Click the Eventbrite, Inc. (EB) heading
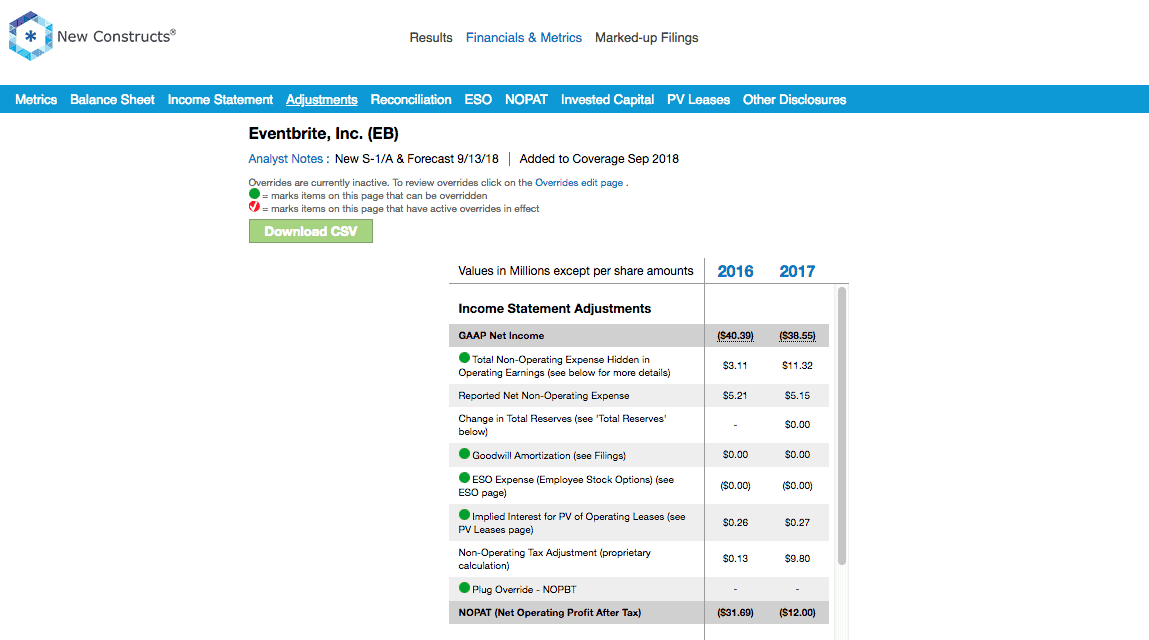Viewport: 1149px width, 640px height. [323, 133]
